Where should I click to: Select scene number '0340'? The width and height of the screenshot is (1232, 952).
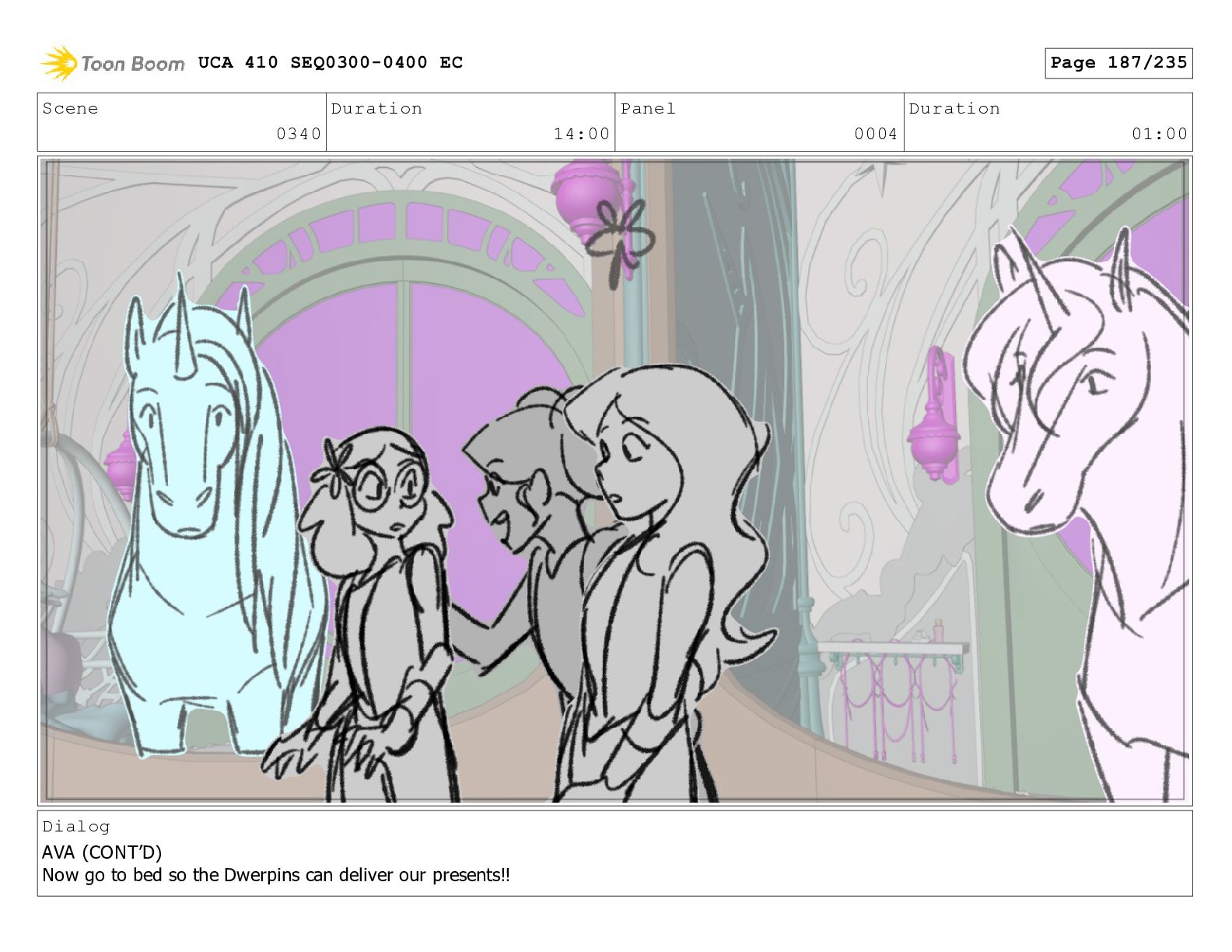(x=299, y=134)
